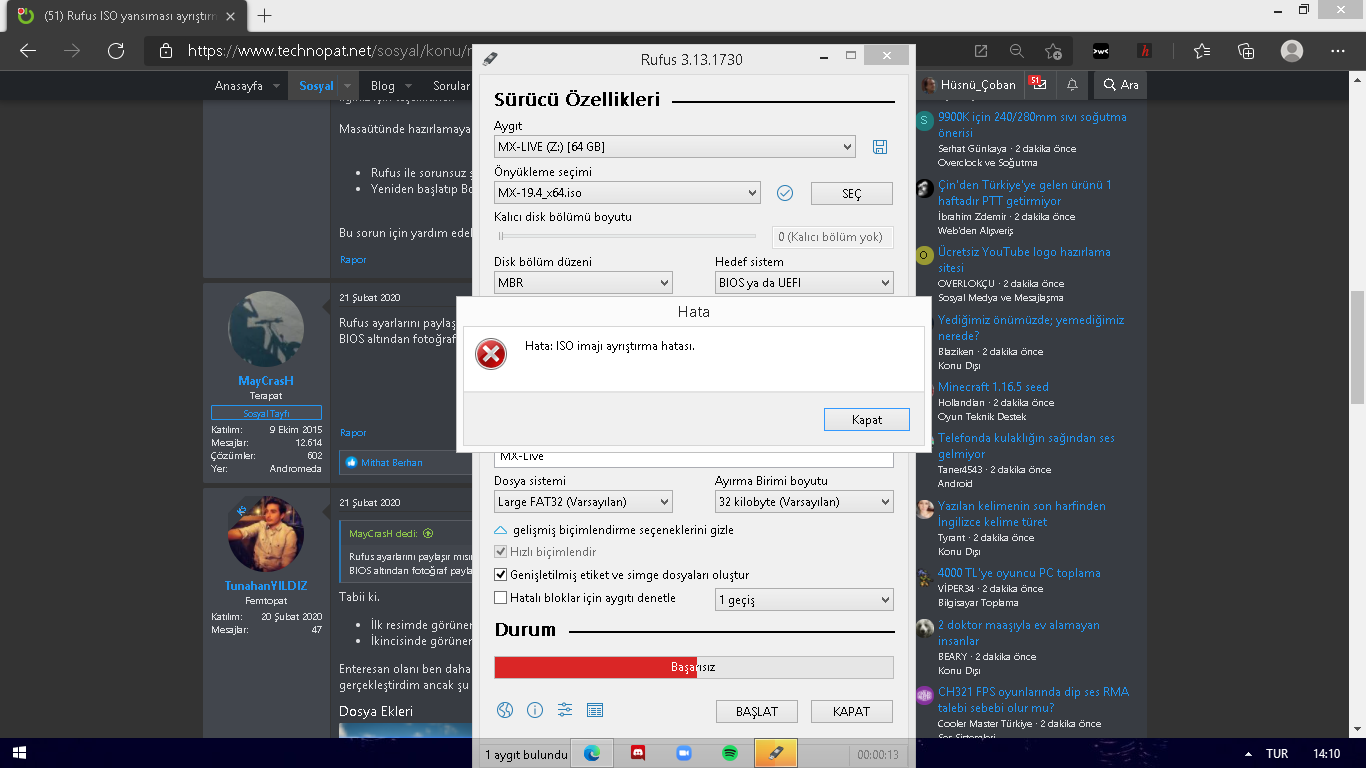1366x768 pixels.
Task: Switch to Zoom in the taskbar
Action: click(x=684, y=753)
